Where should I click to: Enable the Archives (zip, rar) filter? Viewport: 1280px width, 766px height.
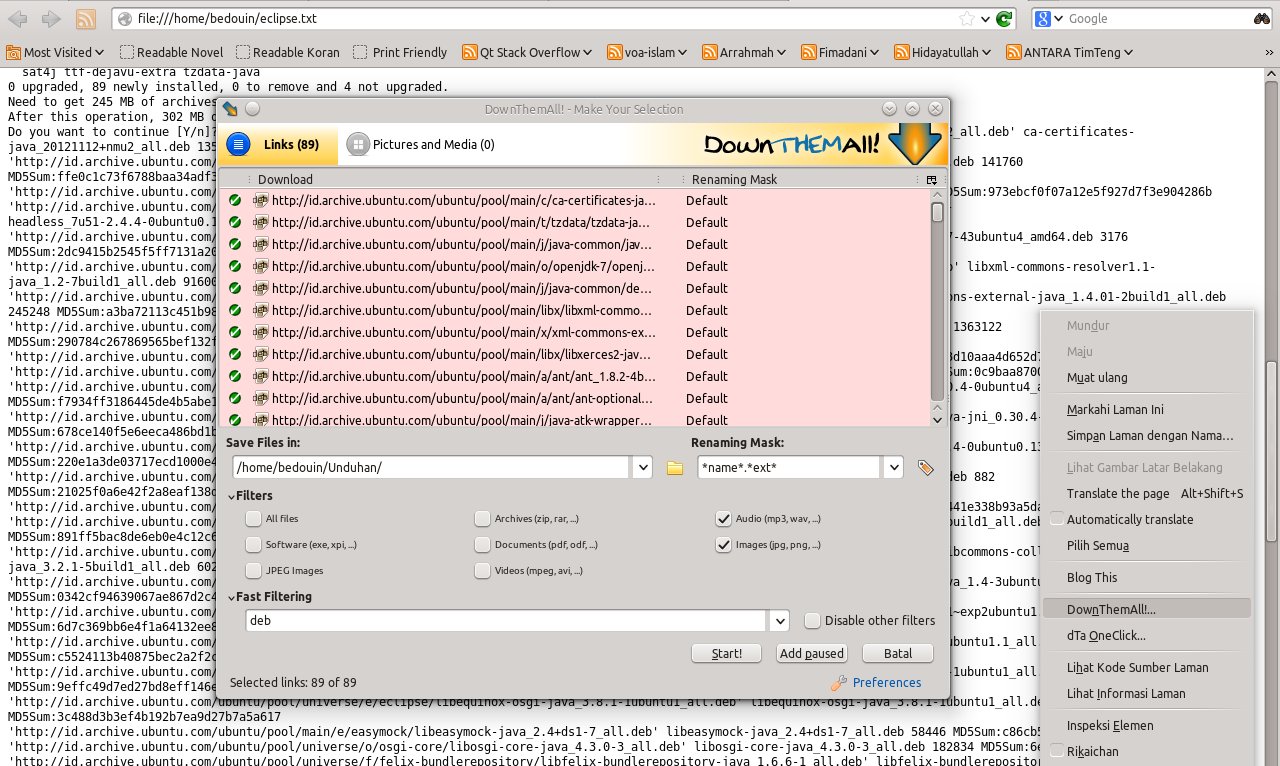pyautogui.click(x=483, y=519)
